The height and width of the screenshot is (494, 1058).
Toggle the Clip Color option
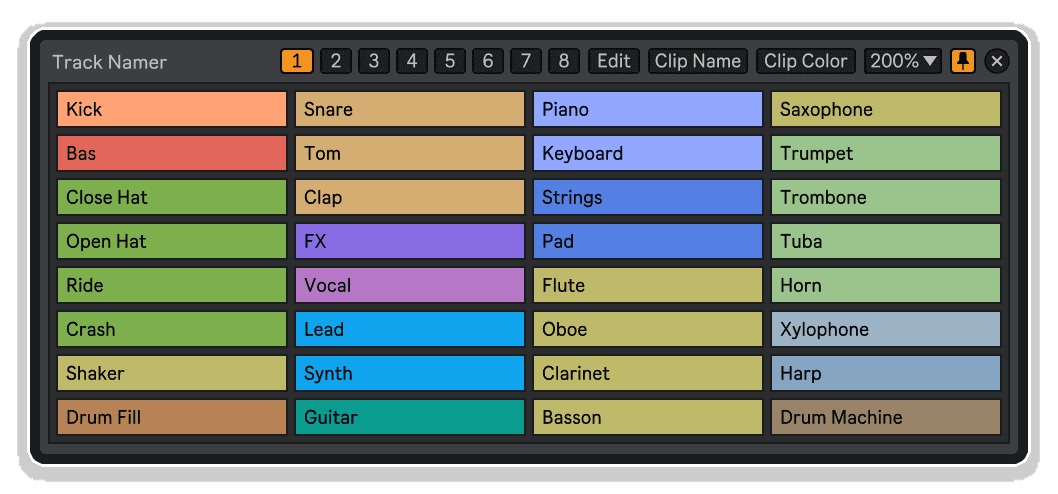tap(806, 61)
